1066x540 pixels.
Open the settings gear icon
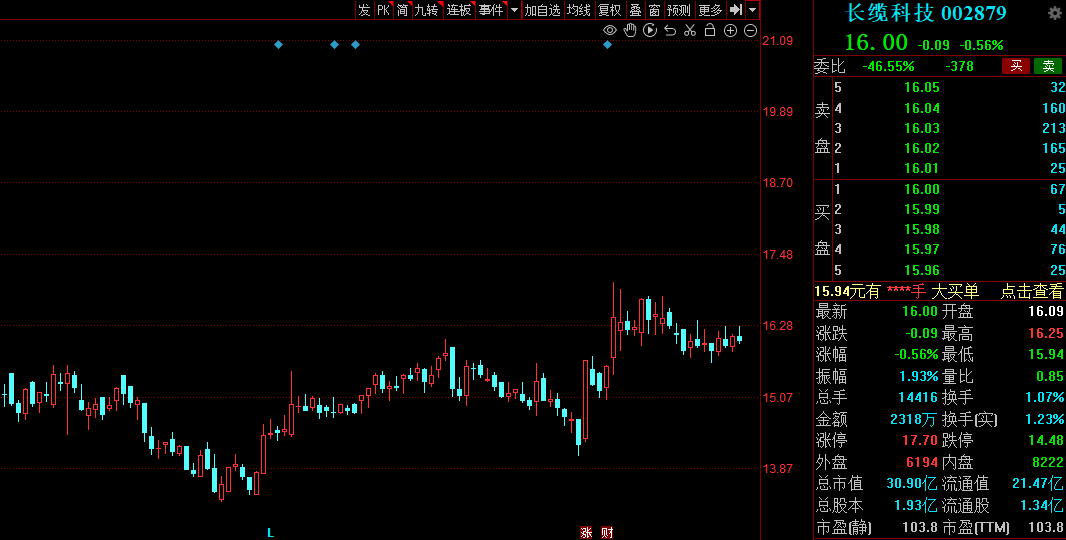[1054, 13]
